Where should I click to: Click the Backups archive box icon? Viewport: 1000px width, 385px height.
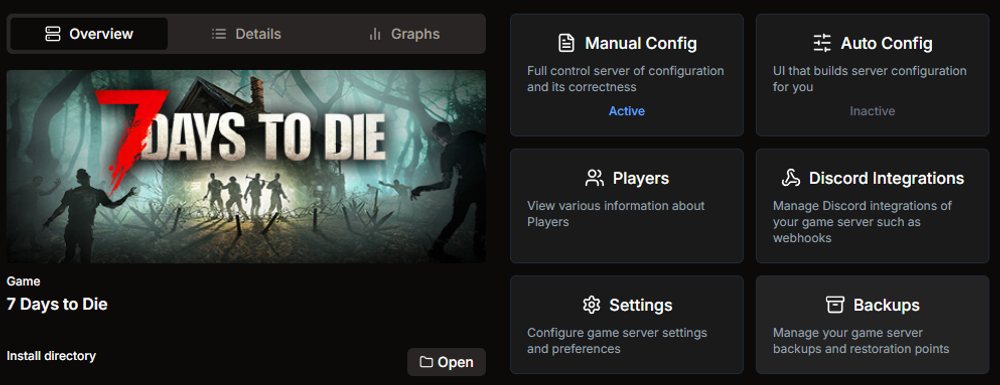click(835, 305)
